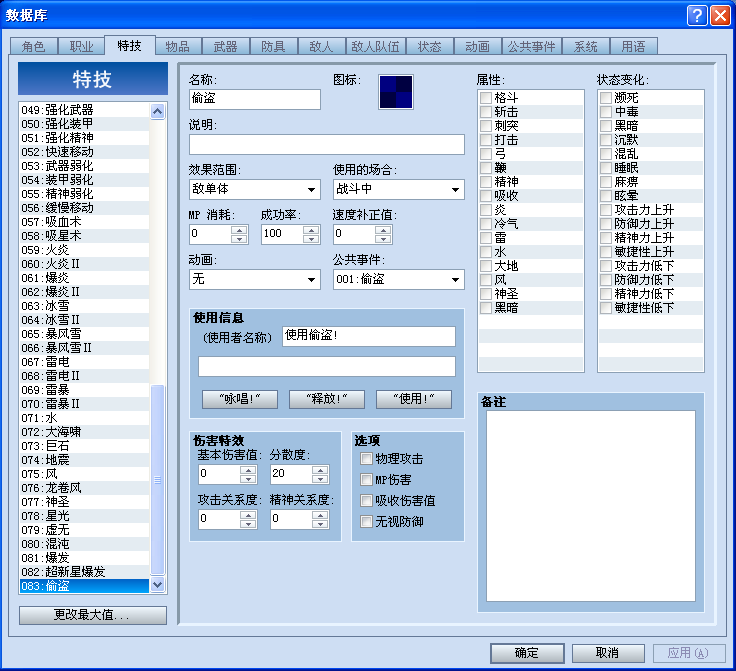Enable 无视防御 option
The image size is (736, 671).
click(x=366, y=521)
